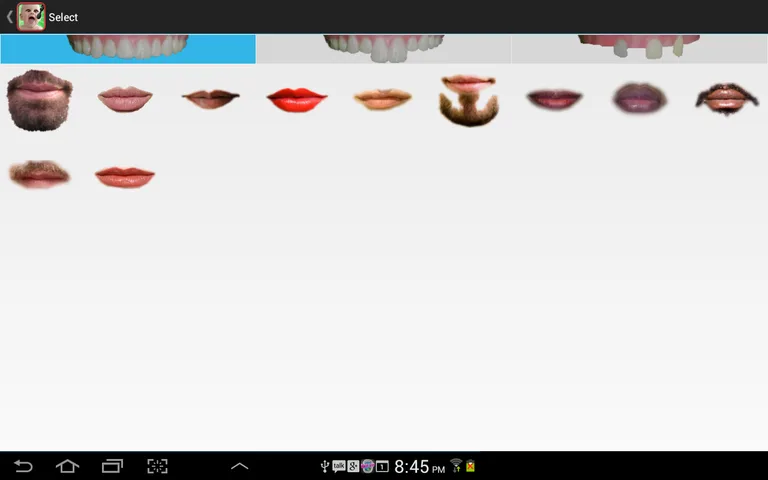Go back using the top-left chevron
The height and width of the screenshot is (480, 768).
click(9, 17)
